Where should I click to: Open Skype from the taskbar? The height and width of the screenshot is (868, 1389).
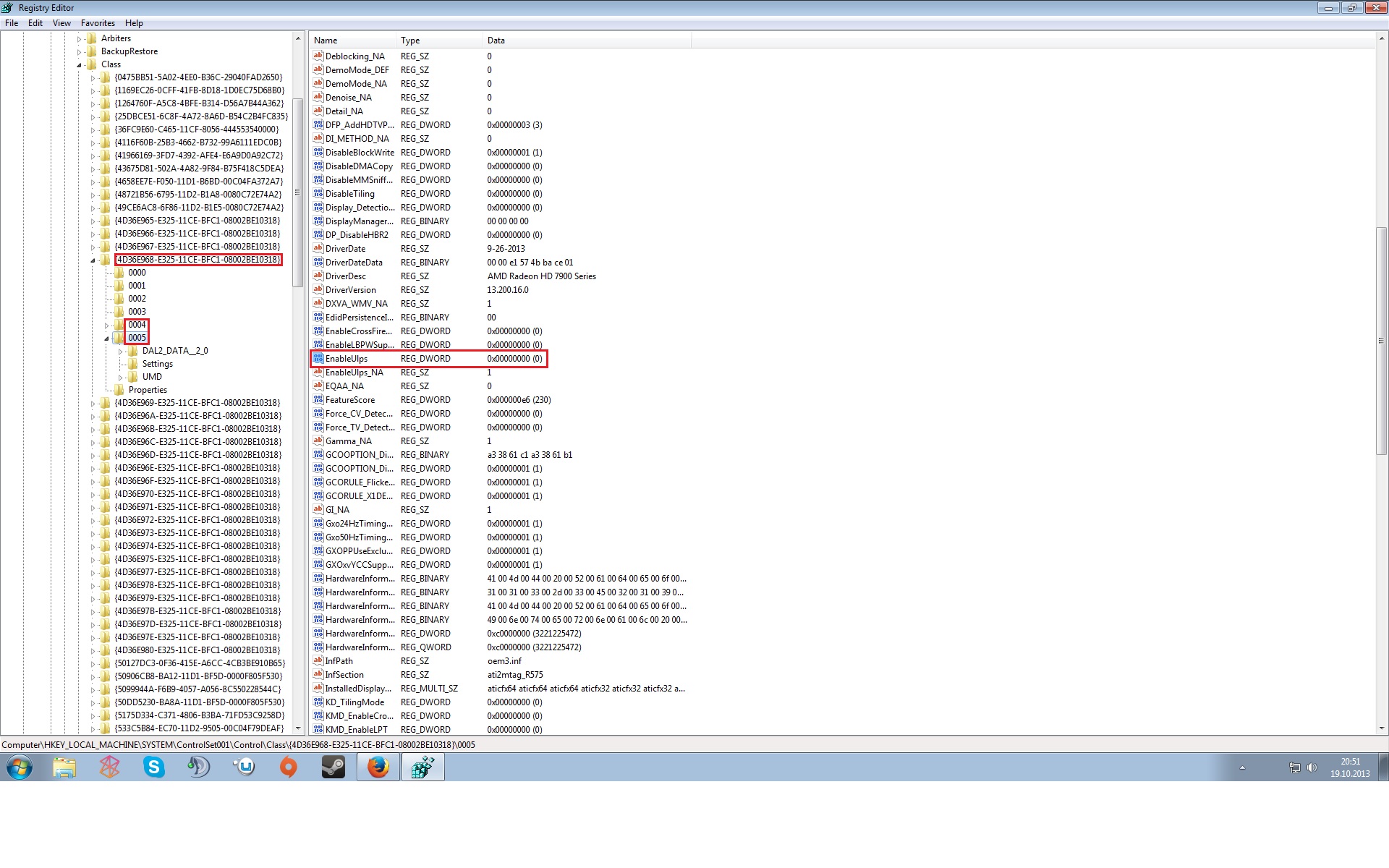point(154,767)
